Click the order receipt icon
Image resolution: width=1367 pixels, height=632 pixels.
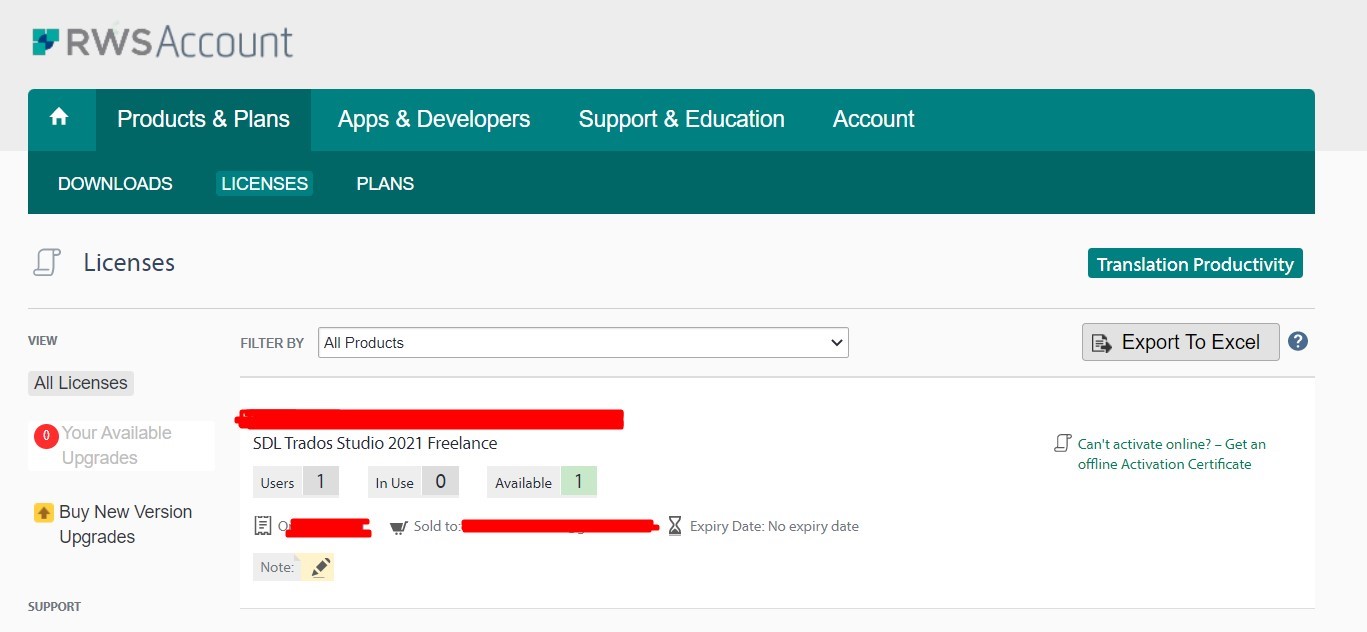[263, 525]
